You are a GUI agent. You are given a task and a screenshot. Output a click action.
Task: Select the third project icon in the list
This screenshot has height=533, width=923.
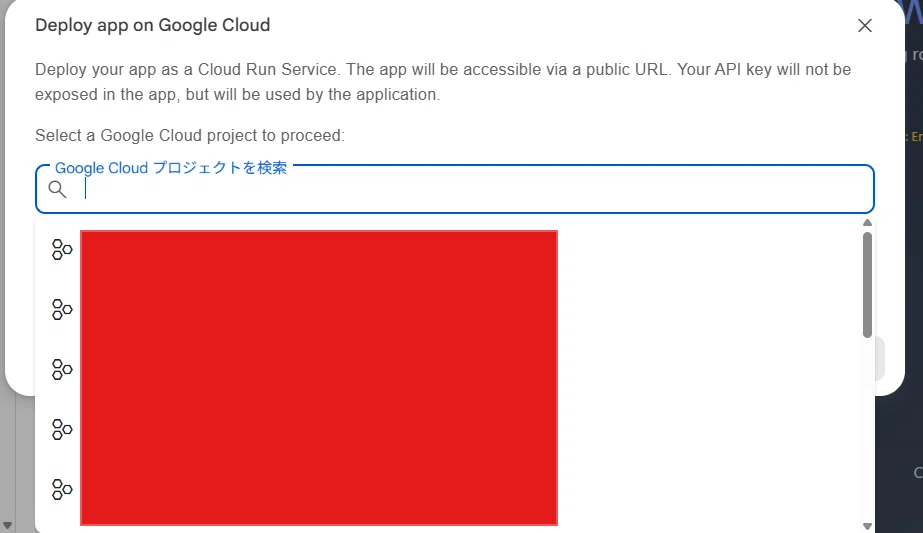tap(62, 369)
